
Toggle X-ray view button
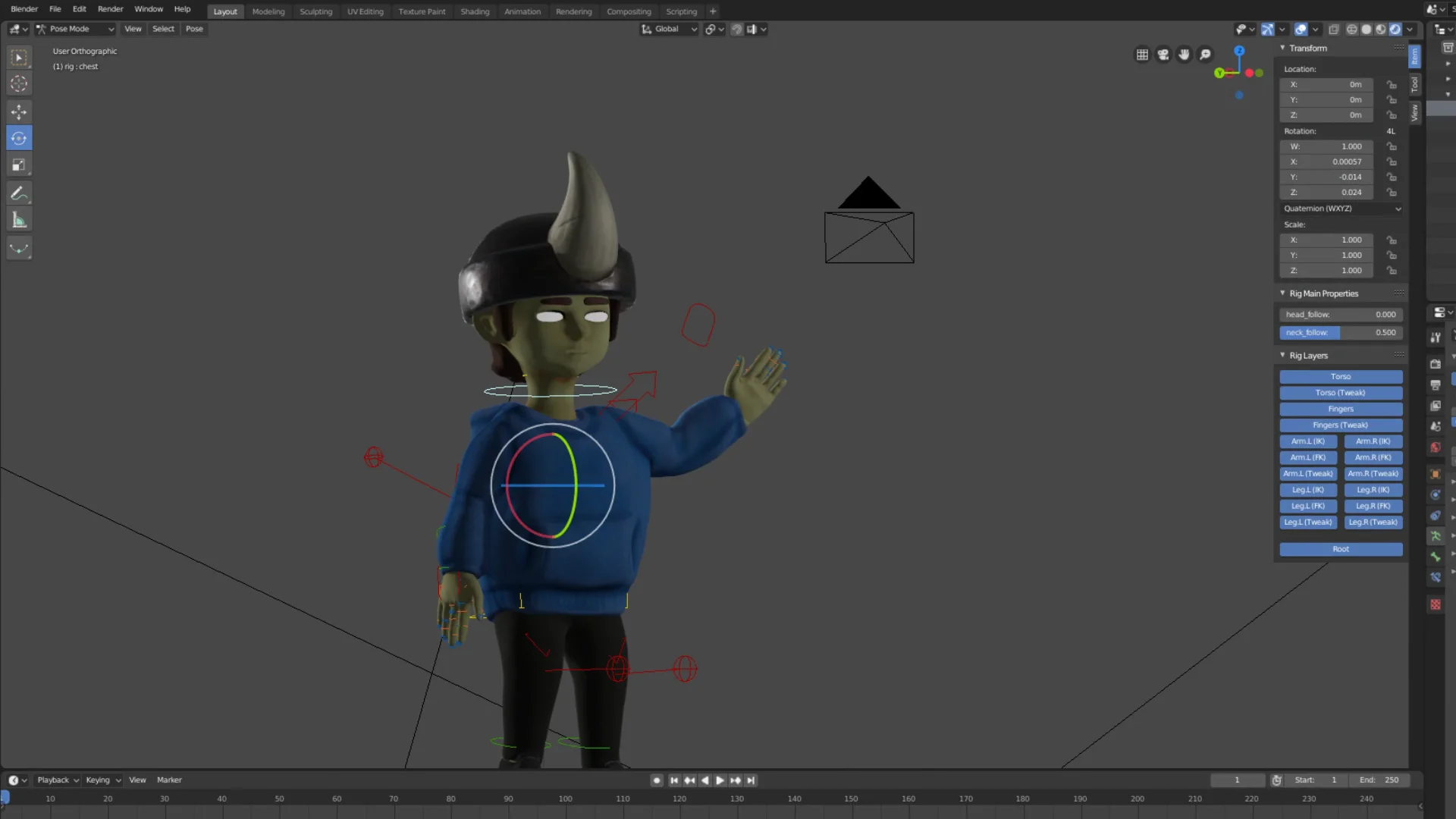pyautogui.click(x=1334, y=30)
